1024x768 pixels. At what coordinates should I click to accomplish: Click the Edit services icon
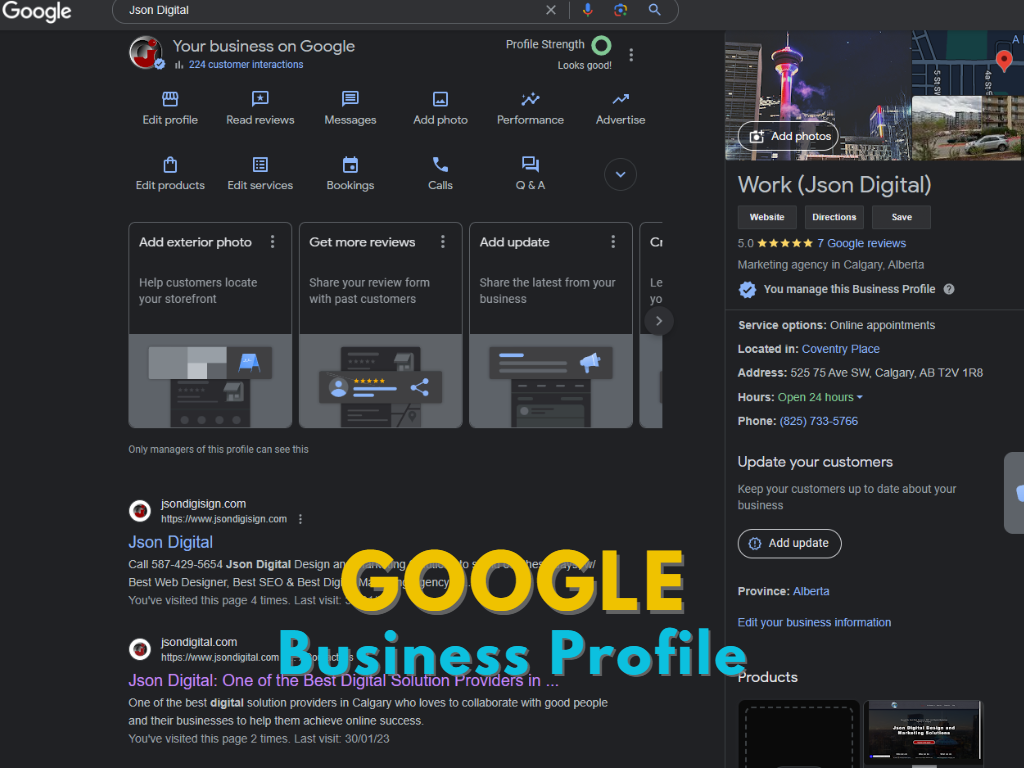pyautogui.click(x=260, y=165)
